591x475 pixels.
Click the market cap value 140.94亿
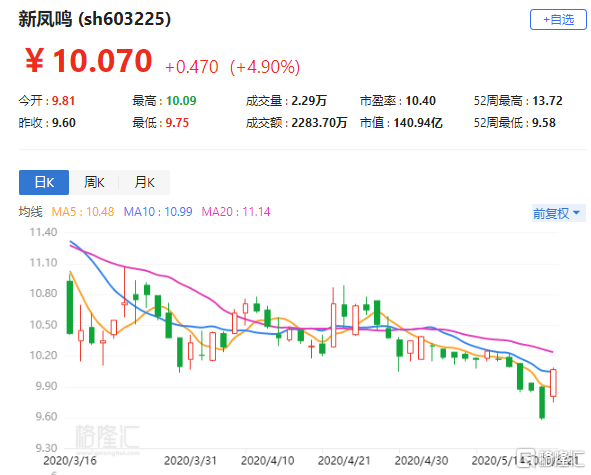tap(418, 123)
